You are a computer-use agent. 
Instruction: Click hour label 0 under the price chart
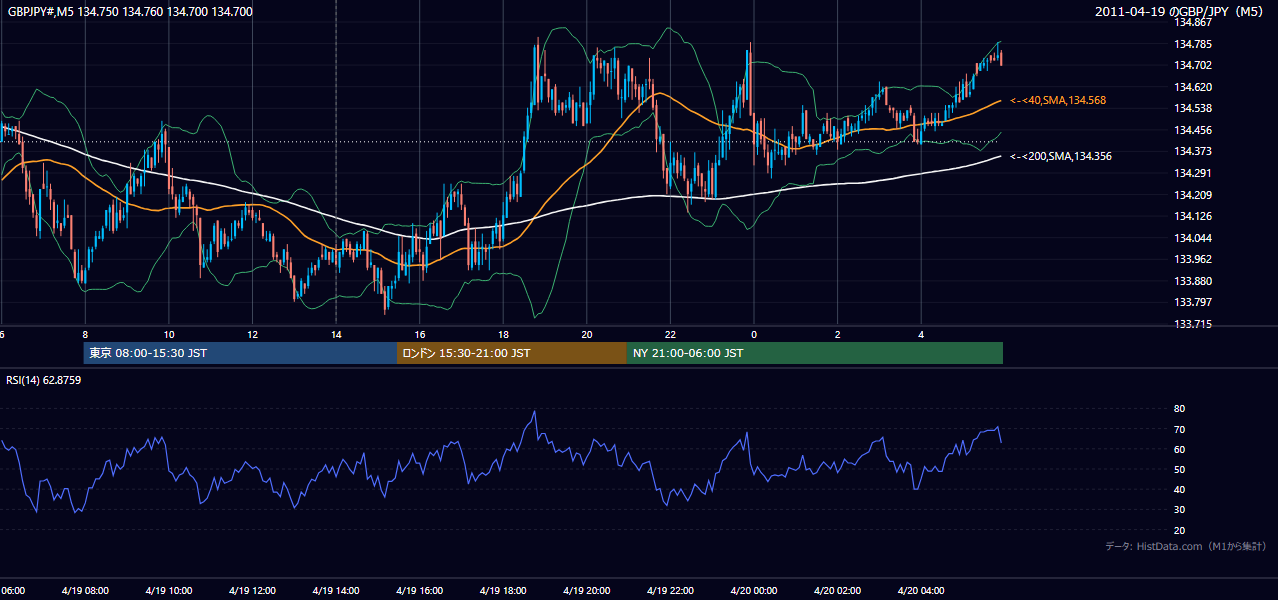[x=754, y=335]
